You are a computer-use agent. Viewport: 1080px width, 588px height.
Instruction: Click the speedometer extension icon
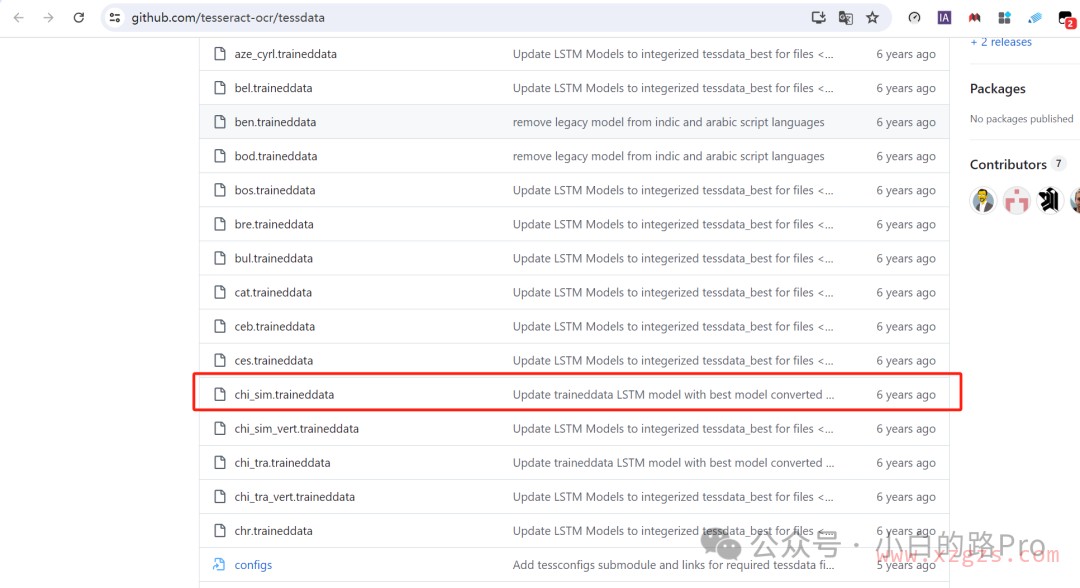pos(914,18)
